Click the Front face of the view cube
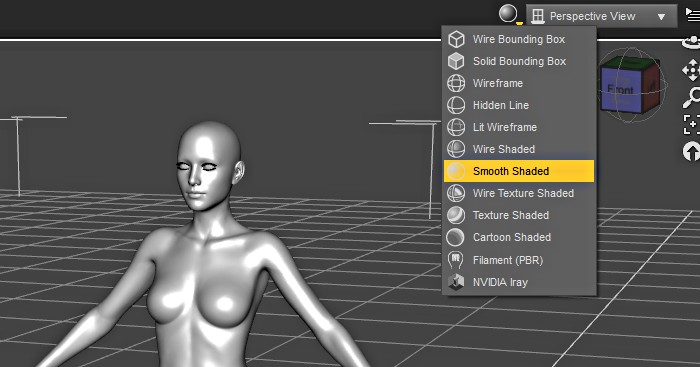 click(621, 89)
